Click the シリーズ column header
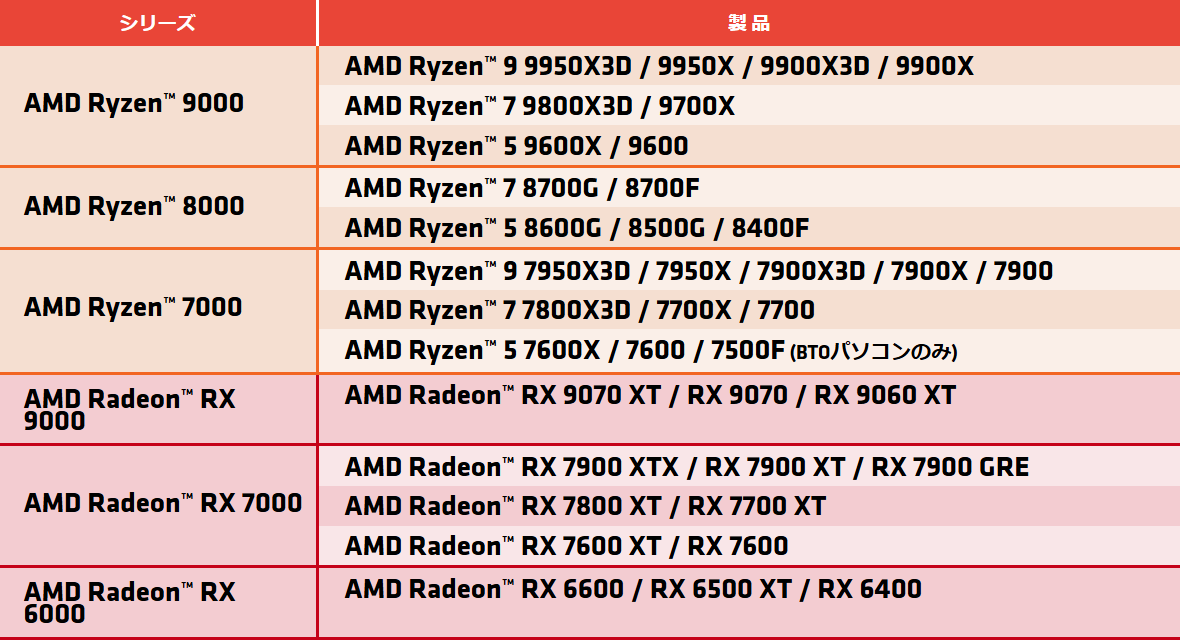 coord(158,23)
